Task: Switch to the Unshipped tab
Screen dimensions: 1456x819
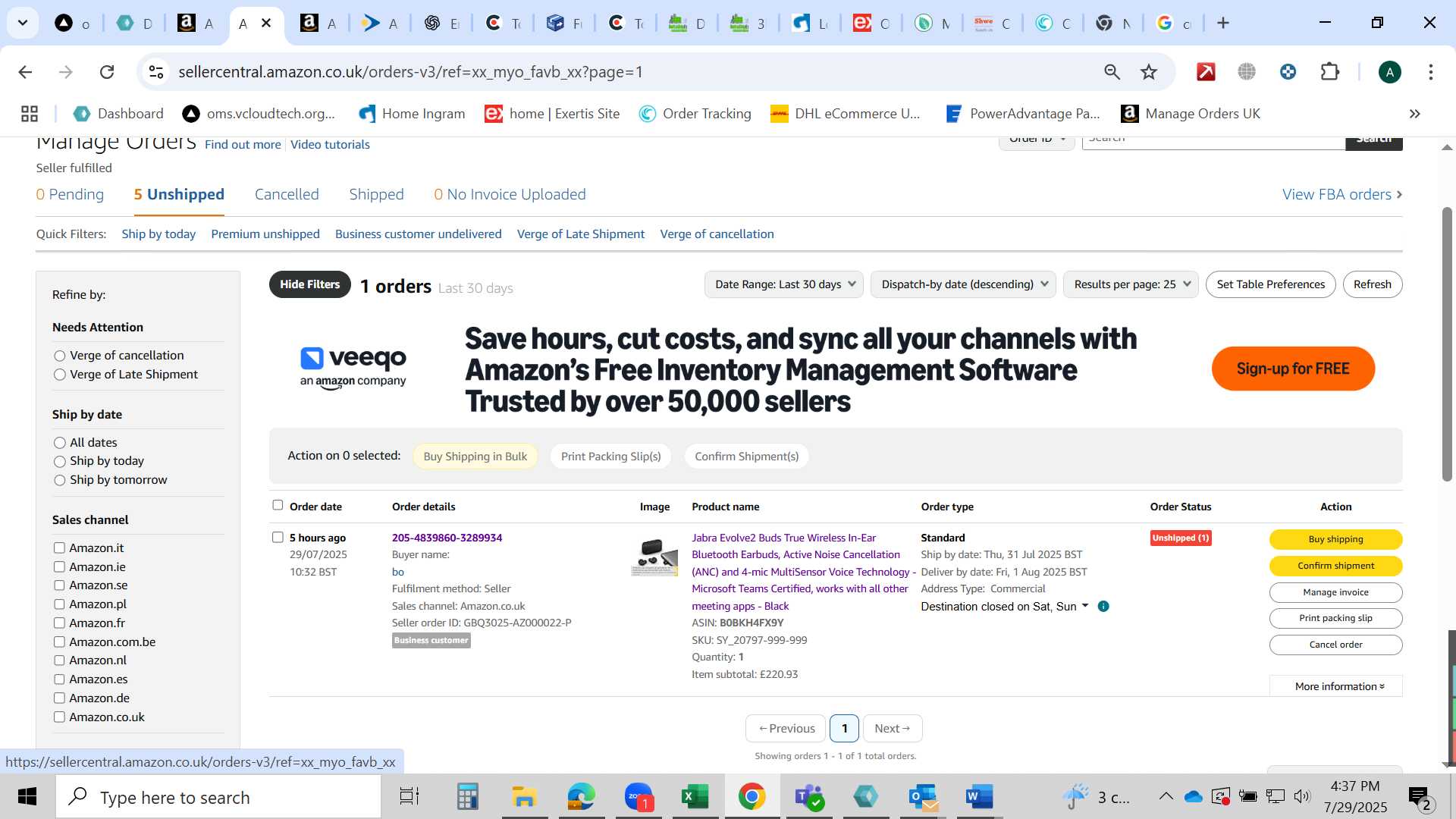Action: tap(179, 195)
